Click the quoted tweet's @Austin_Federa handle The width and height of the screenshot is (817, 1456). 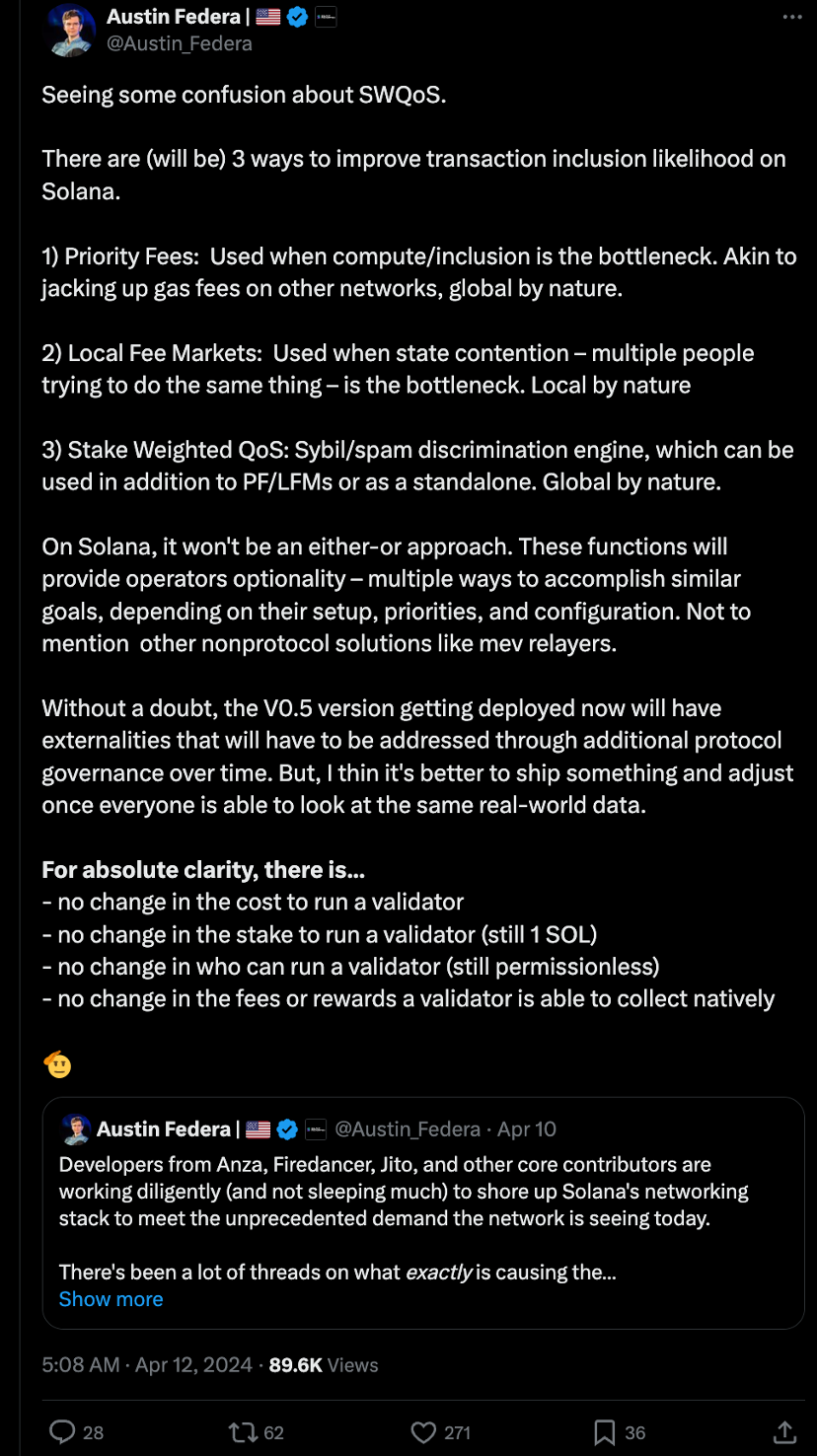tap(408, 1128)
